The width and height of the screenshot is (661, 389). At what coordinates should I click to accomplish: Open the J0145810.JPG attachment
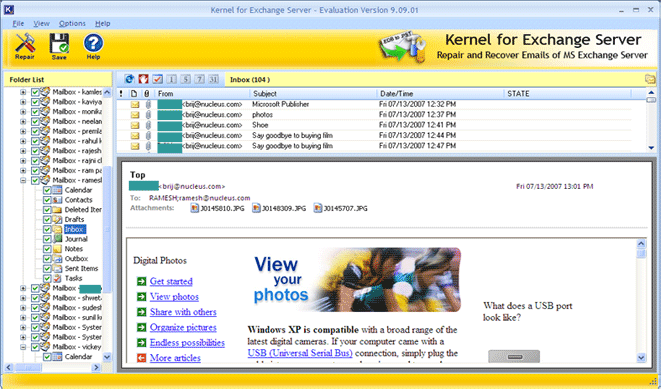pos(218,208)
